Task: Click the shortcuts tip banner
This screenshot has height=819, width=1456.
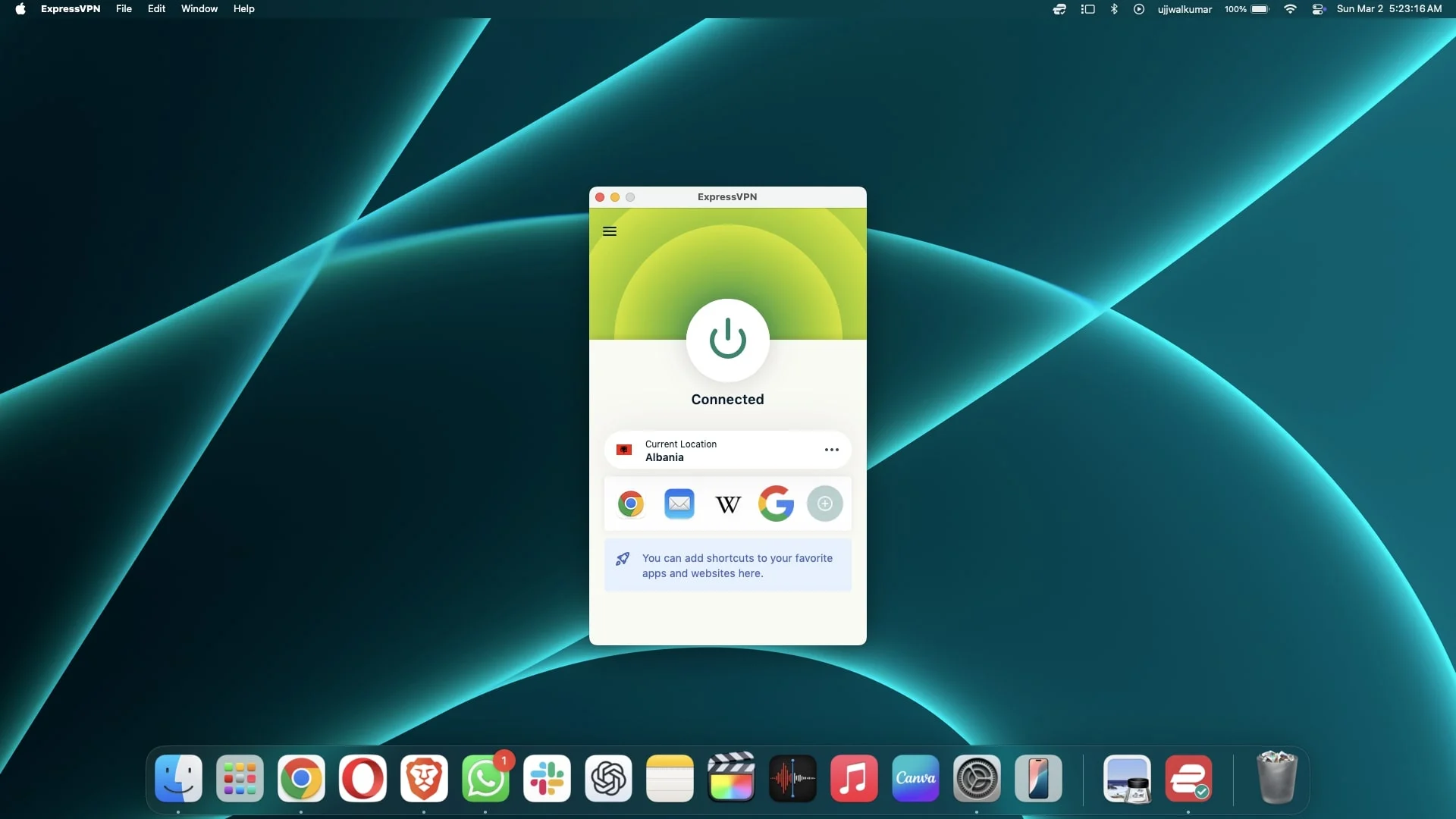Action: tap(727, 566)
